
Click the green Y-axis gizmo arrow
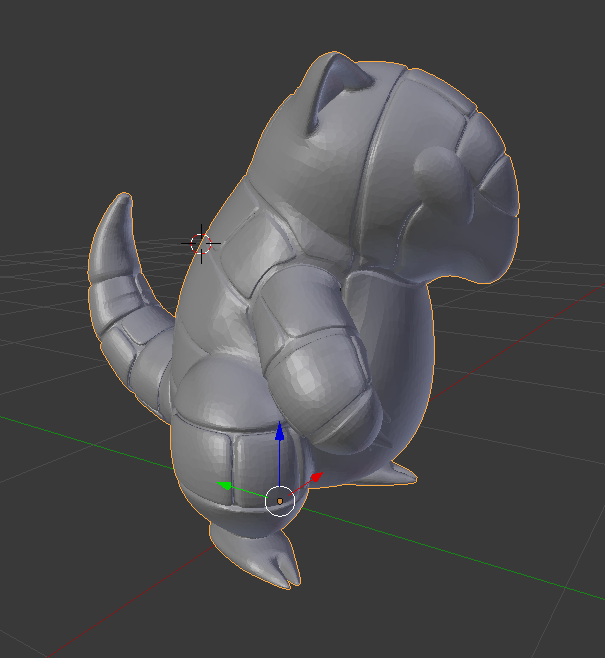click(224, 486)
